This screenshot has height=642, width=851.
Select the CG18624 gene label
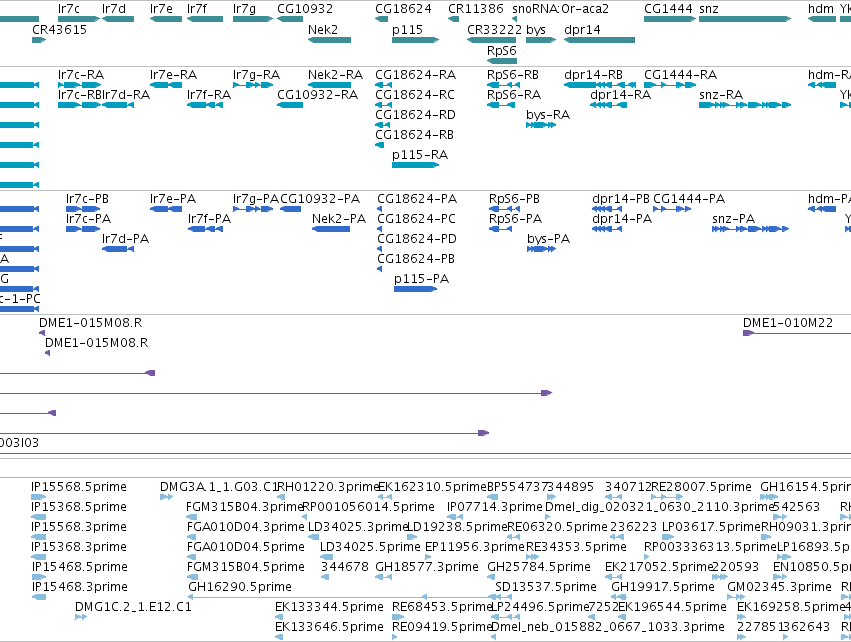pos(403,9)
